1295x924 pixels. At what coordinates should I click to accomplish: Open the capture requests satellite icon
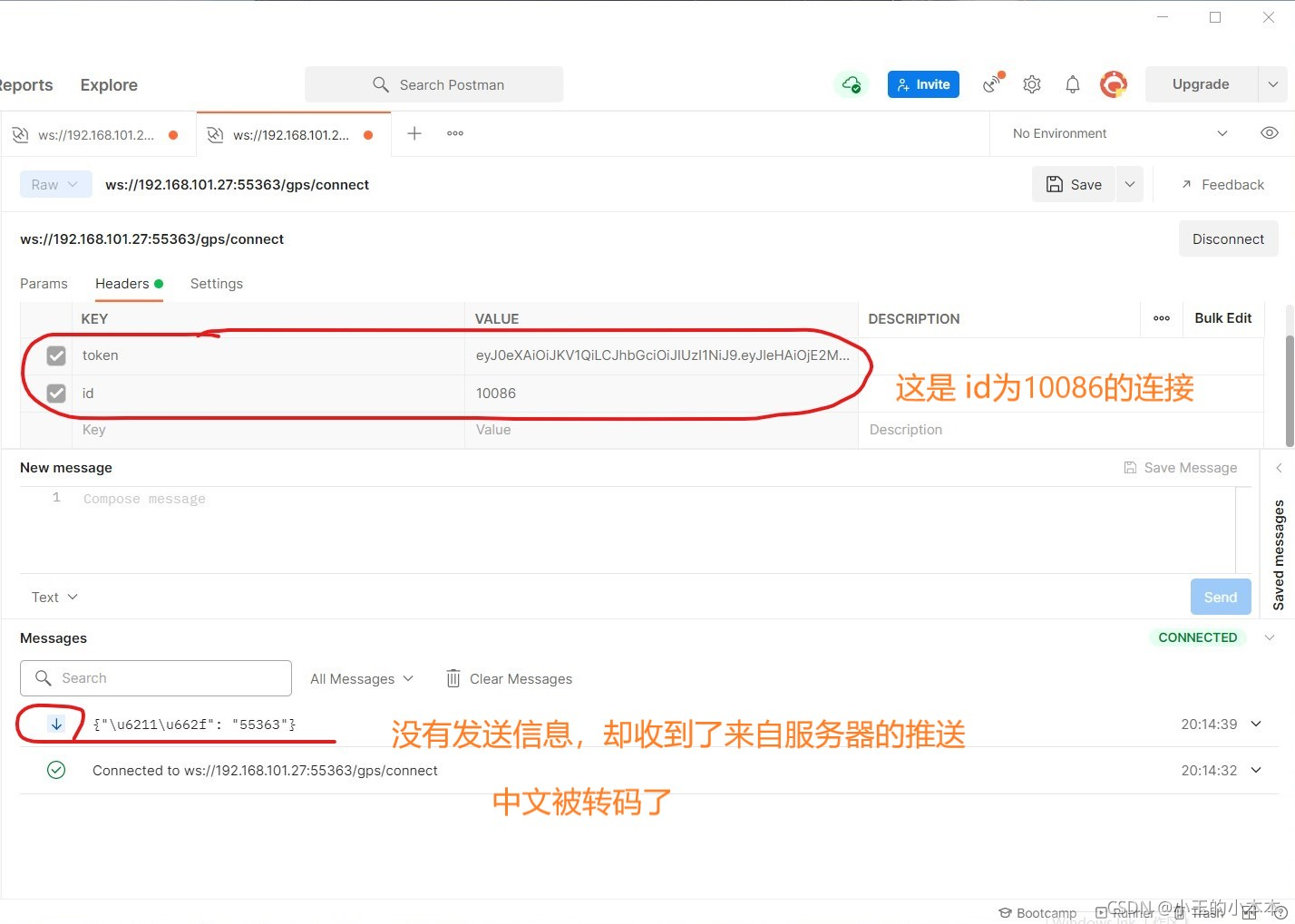click(x=993, y=83)
